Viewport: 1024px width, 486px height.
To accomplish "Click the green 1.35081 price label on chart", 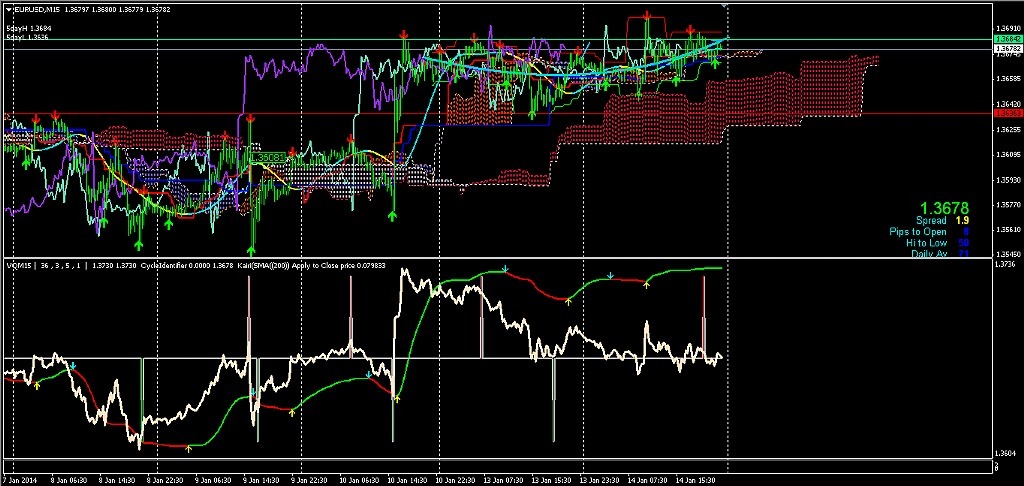I will [268, 158].
